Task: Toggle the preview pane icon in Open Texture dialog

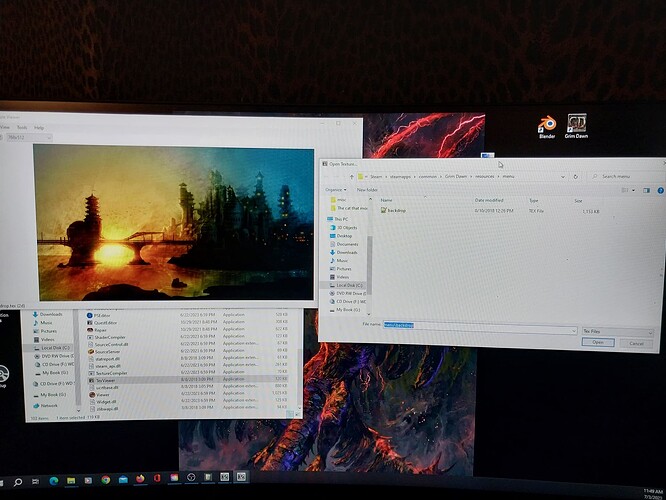Action: point(646,190)
